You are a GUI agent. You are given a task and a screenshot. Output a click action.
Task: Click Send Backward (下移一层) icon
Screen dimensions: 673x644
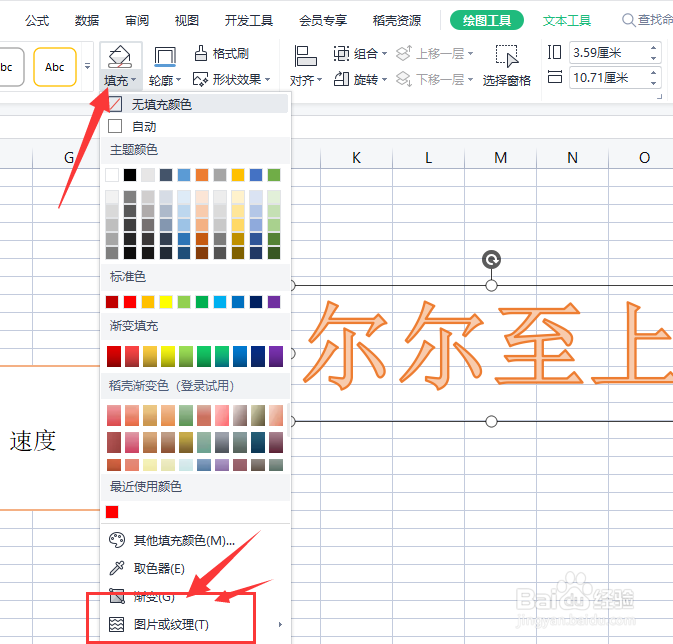(404, 79)
